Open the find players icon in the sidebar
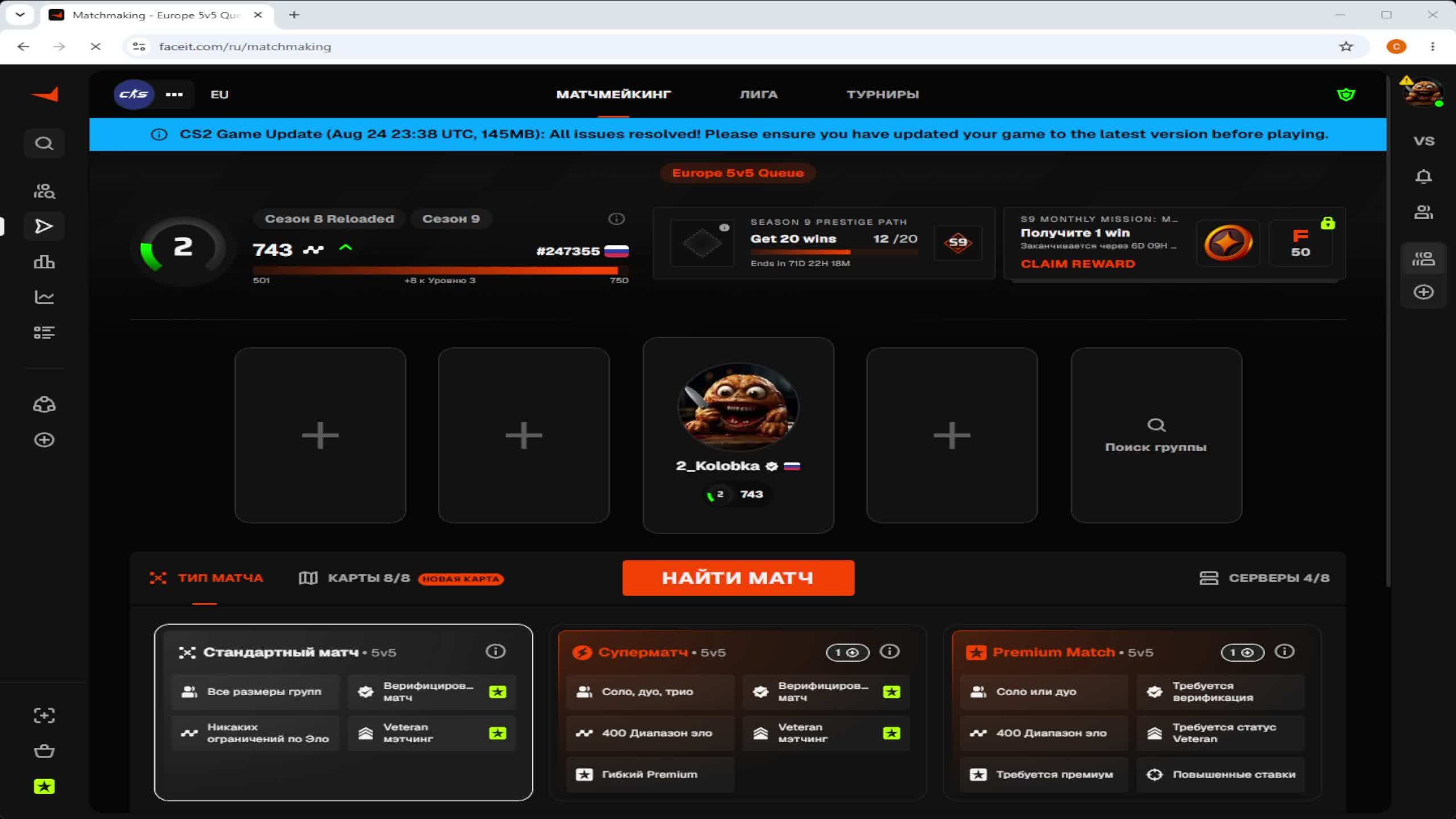 click(x=44, y=191)
